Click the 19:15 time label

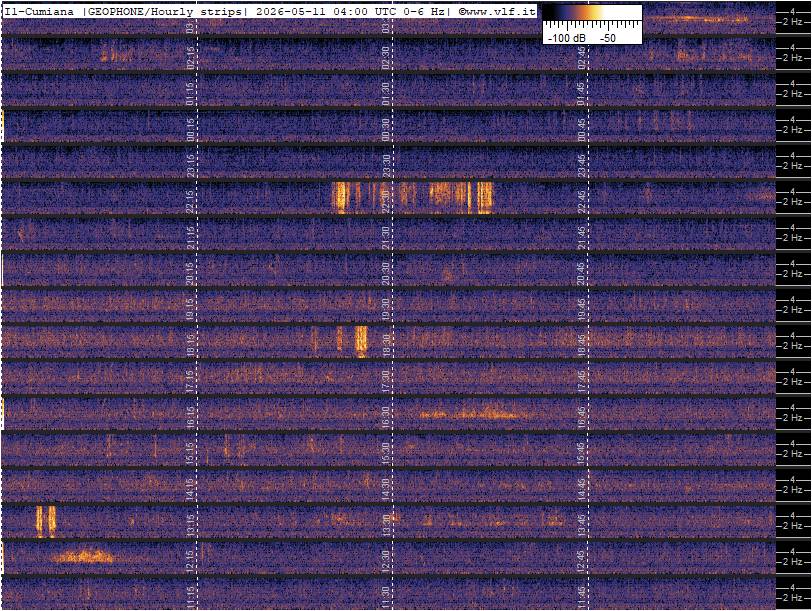tap(190, 309)
